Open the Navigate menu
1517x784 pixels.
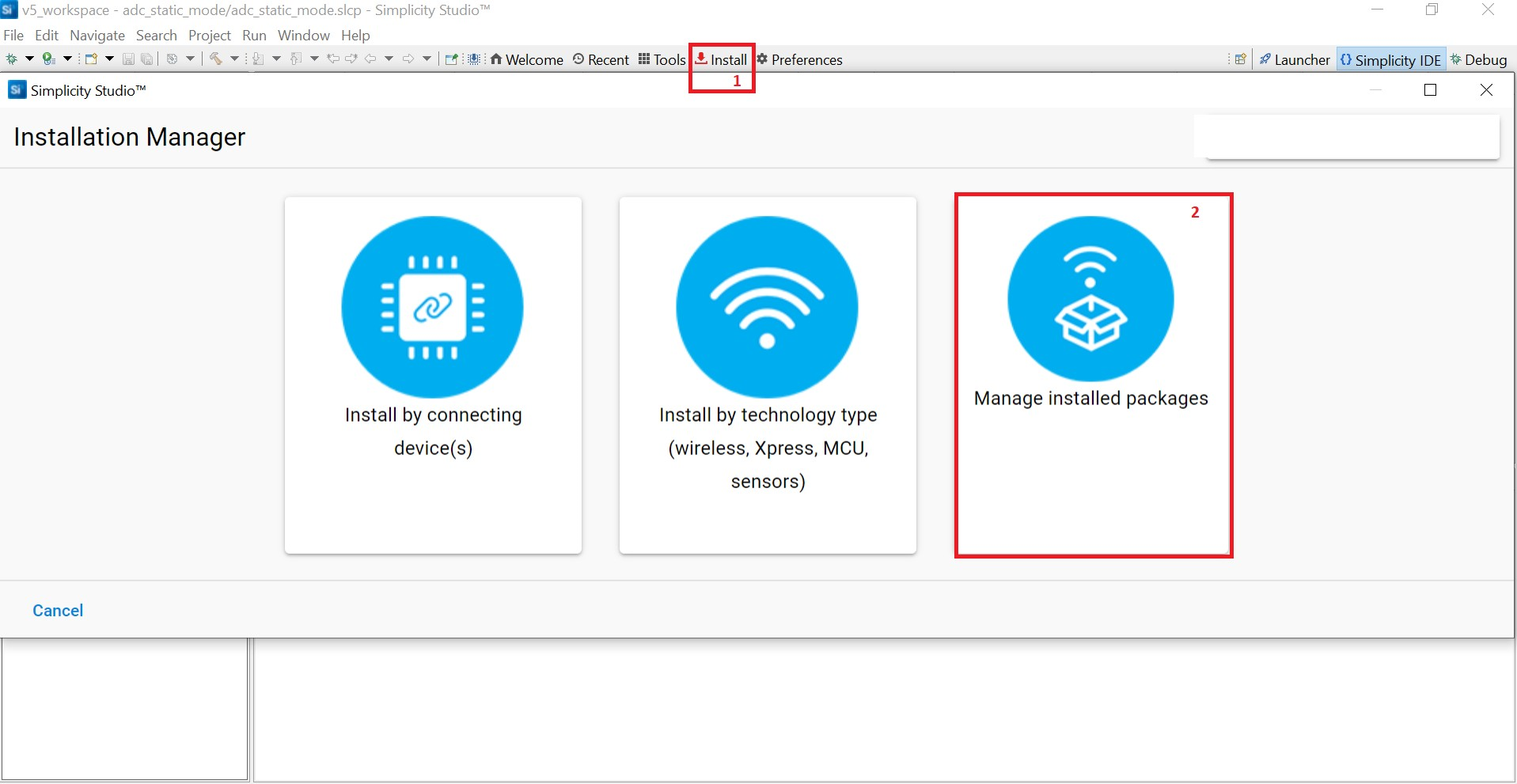point(97,35)
